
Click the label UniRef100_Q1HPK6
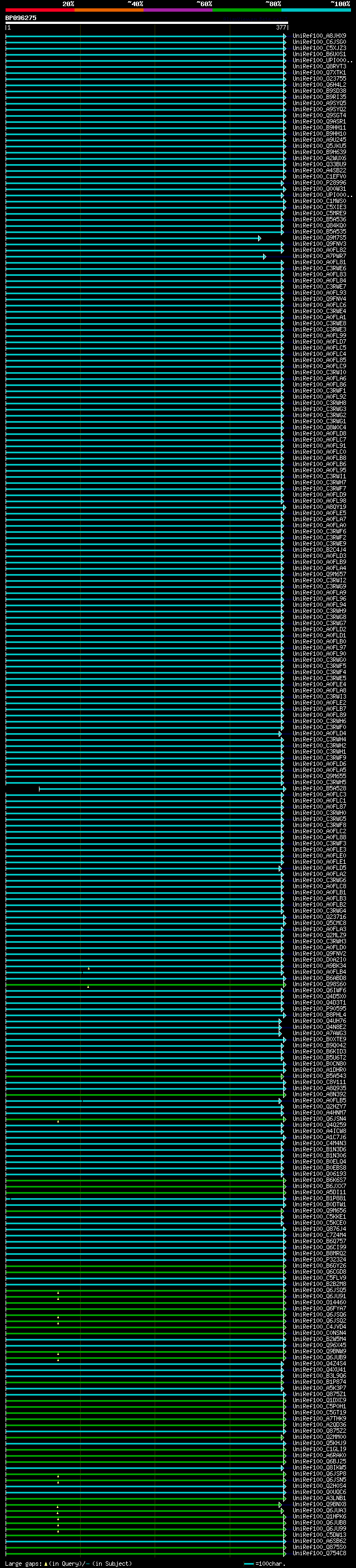click(x=319, y=1516)
